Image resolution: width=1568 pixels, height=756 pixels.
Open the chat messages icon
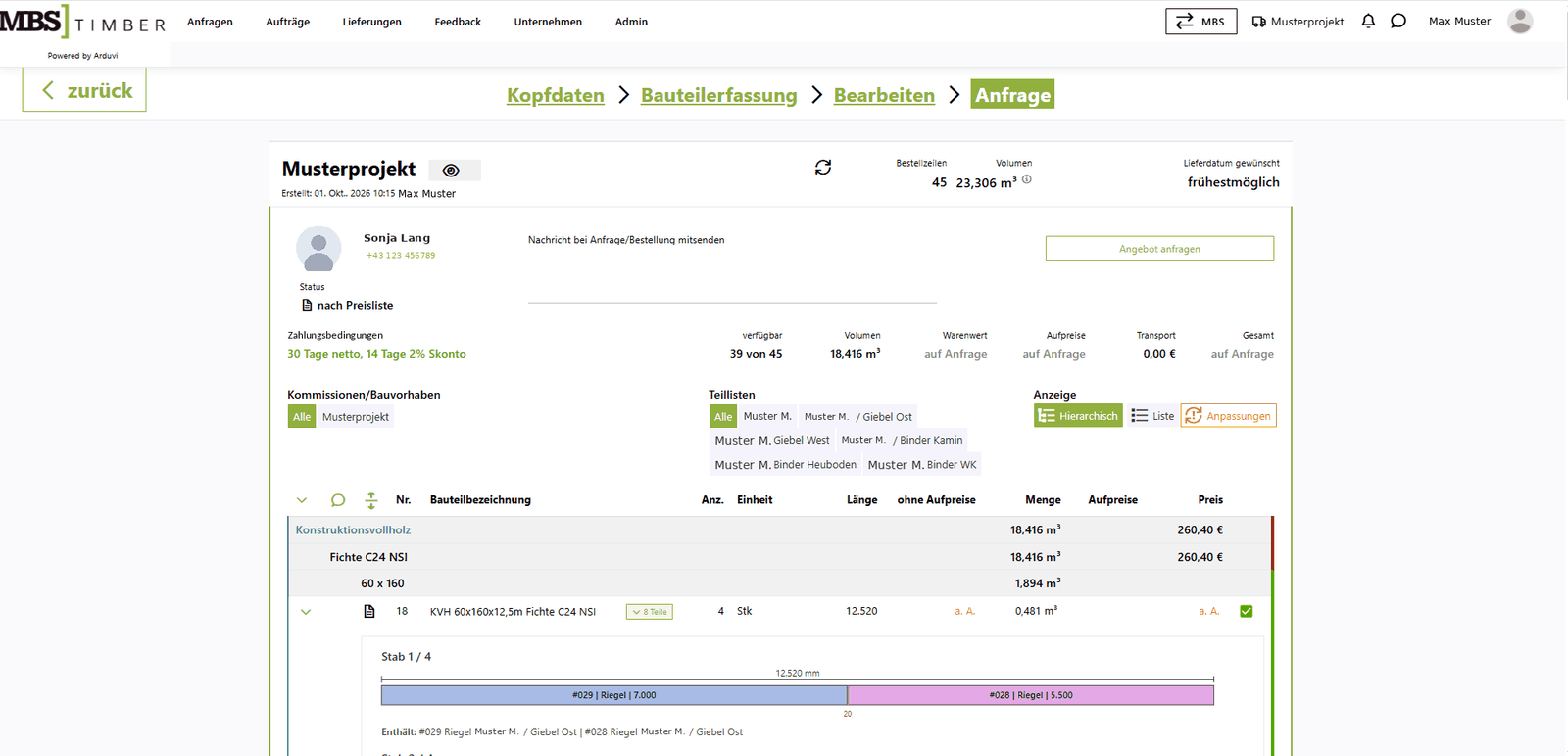pos(1398,21)
